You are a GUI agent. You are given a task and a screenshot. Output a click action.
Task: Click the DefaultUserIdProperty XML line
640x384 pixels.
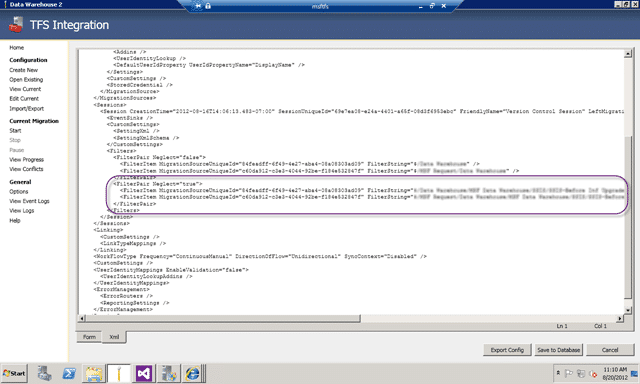(209, 65)
